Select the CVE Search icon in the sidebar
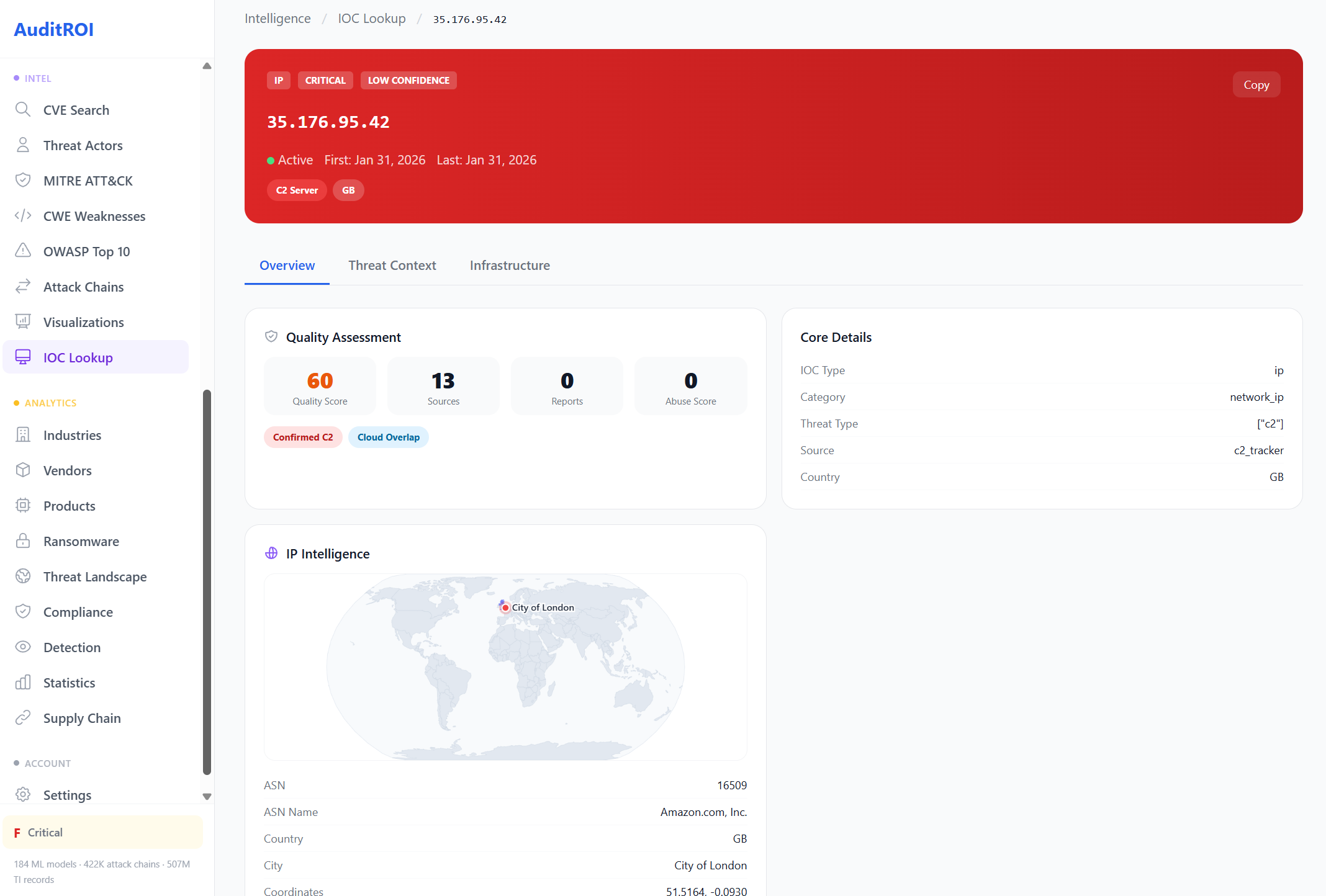The height and width of the screenshot is (896, 1326). click(x=23, y=110)
